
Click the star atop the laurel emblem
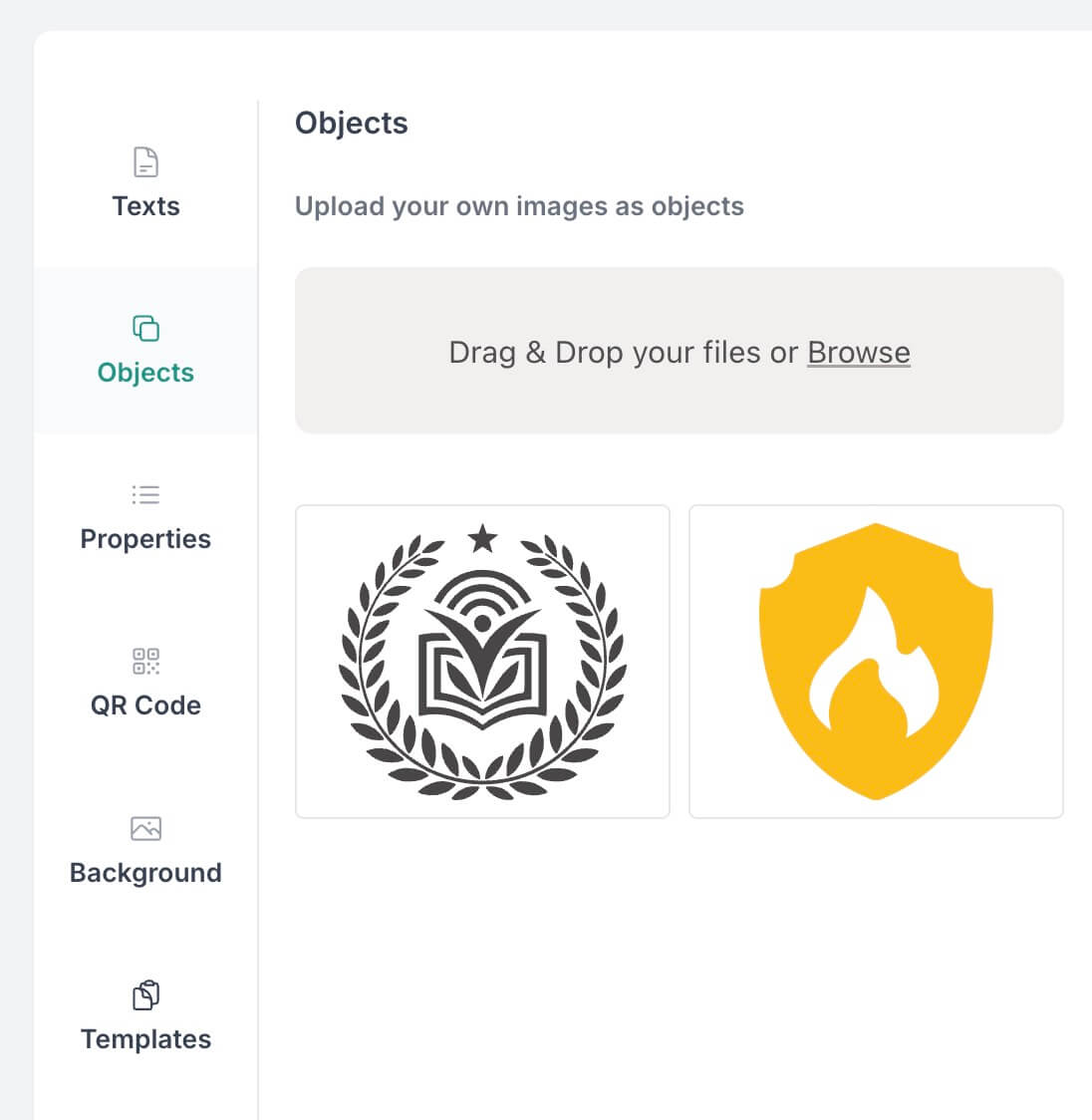(482, 539)
